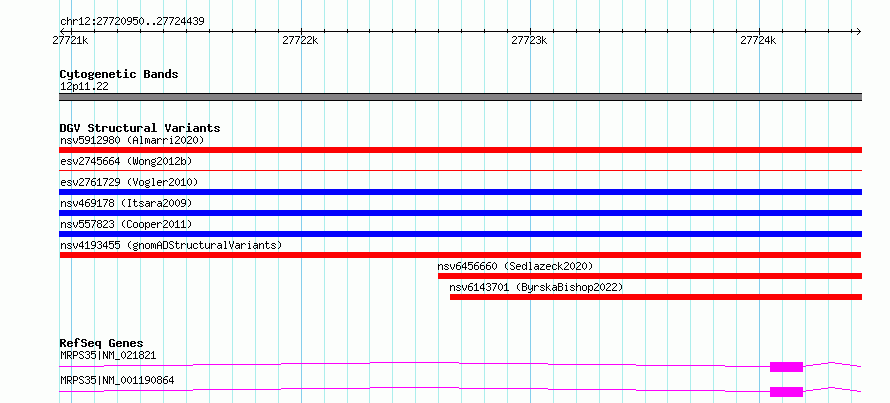
Task: Click the MRPS35|NM_021821 gene label
Action: tap(108, 356)
